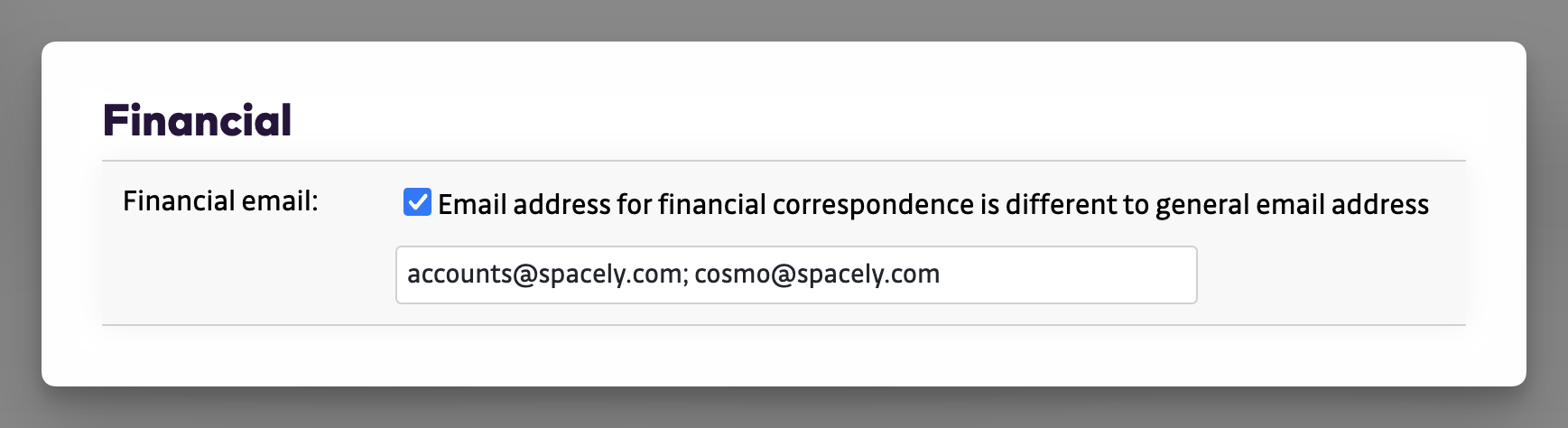The width and height of the screenshot is (1568, 428).
Task: Click the grey backdrop above the panel
Action: coord(784,20)
